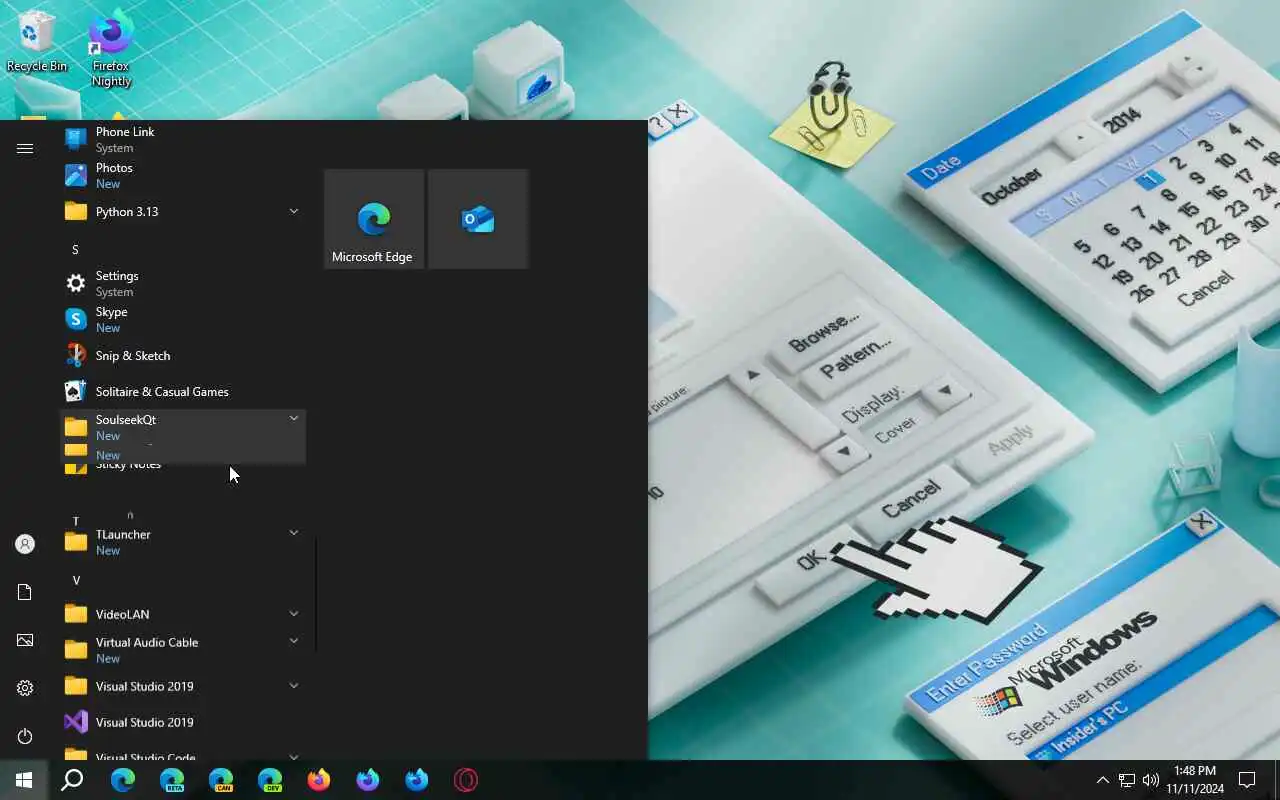1280x800 pixels.
Task: Click the Windows Start button
Action: (24, 780)
